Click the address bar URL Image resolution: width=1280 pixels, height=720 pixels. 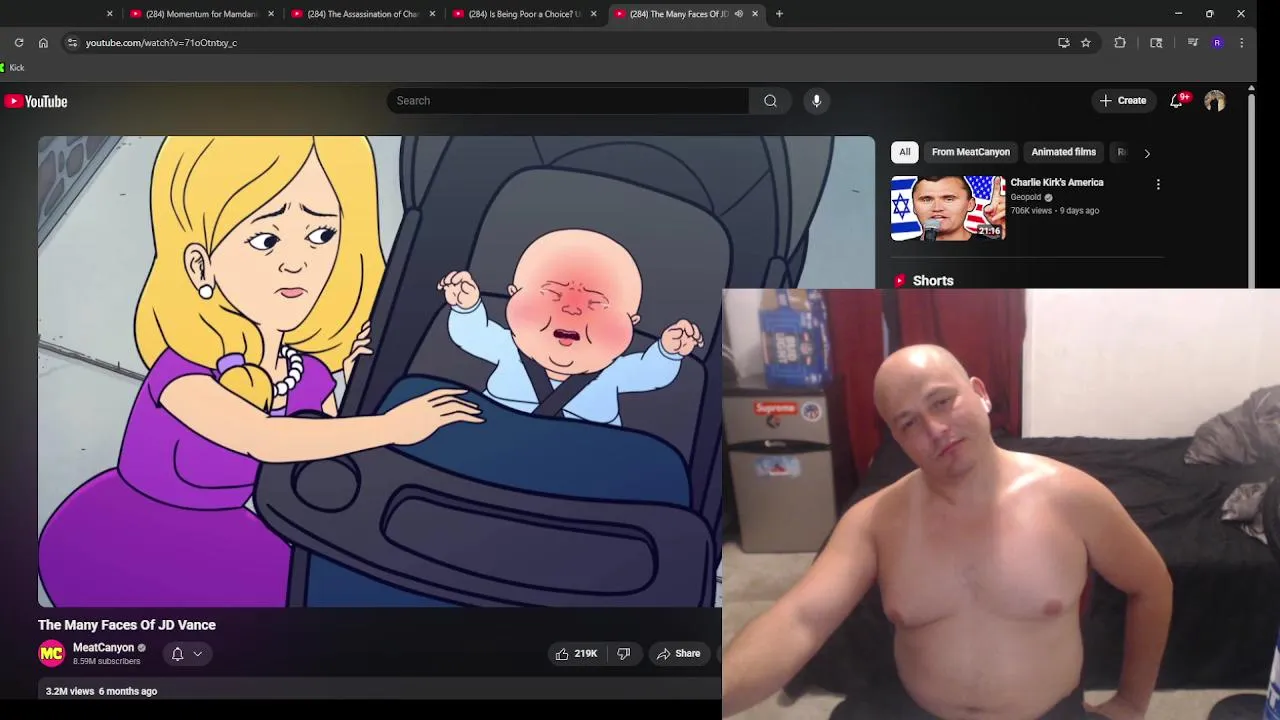(x=161, y=43)
